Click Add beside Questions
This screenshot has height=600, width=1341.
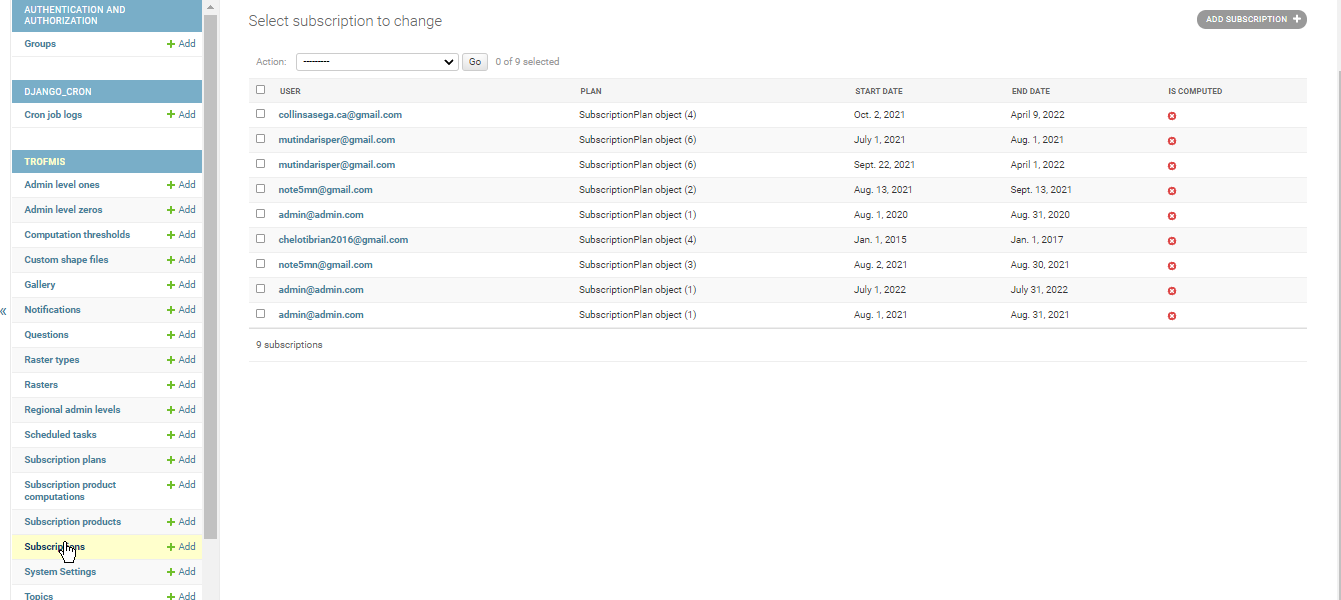(181, 335)
